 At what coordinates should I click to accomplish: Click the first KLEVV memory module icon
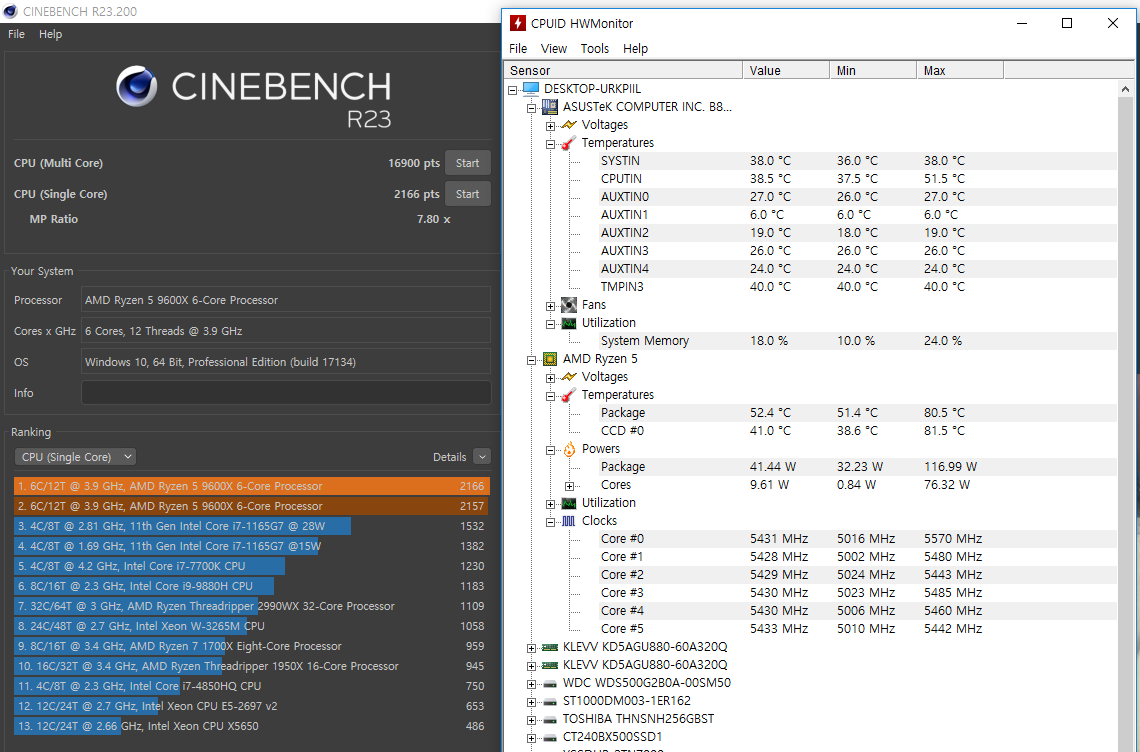[x=550, y=647]
